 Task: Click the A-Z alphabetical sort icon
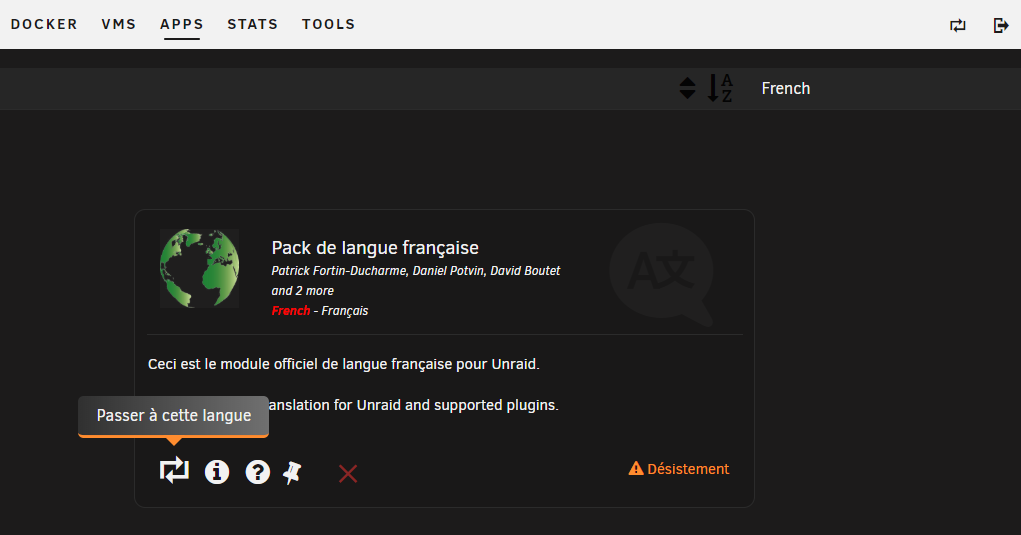(x=720, y=88)
